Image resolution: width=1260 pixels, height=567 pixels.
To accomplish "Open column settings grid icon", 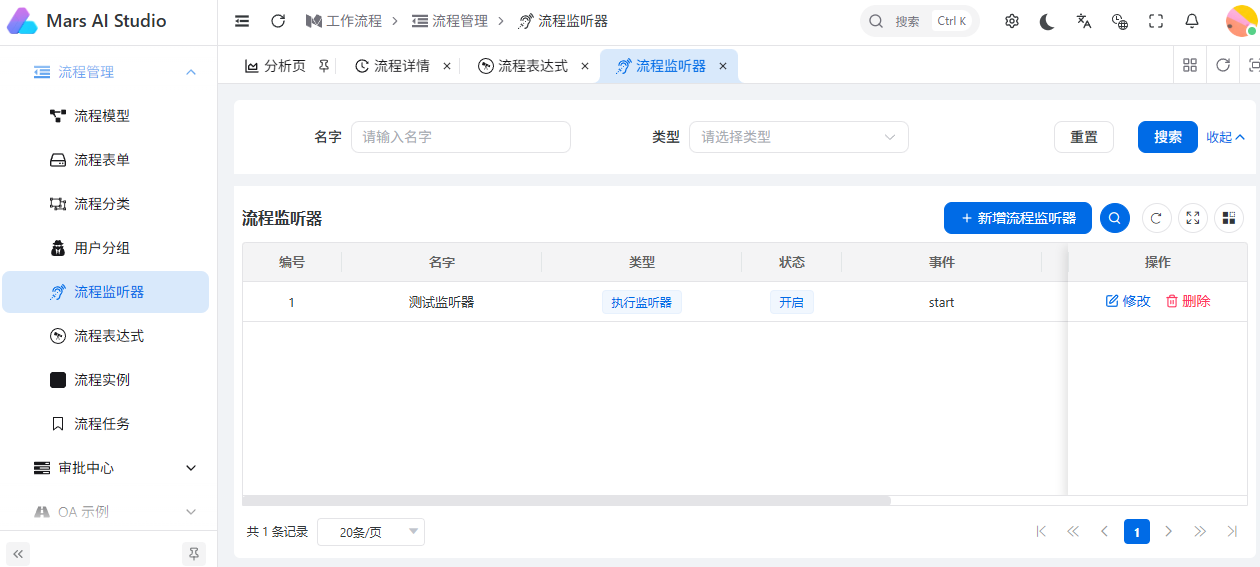I will (1229, 218).
